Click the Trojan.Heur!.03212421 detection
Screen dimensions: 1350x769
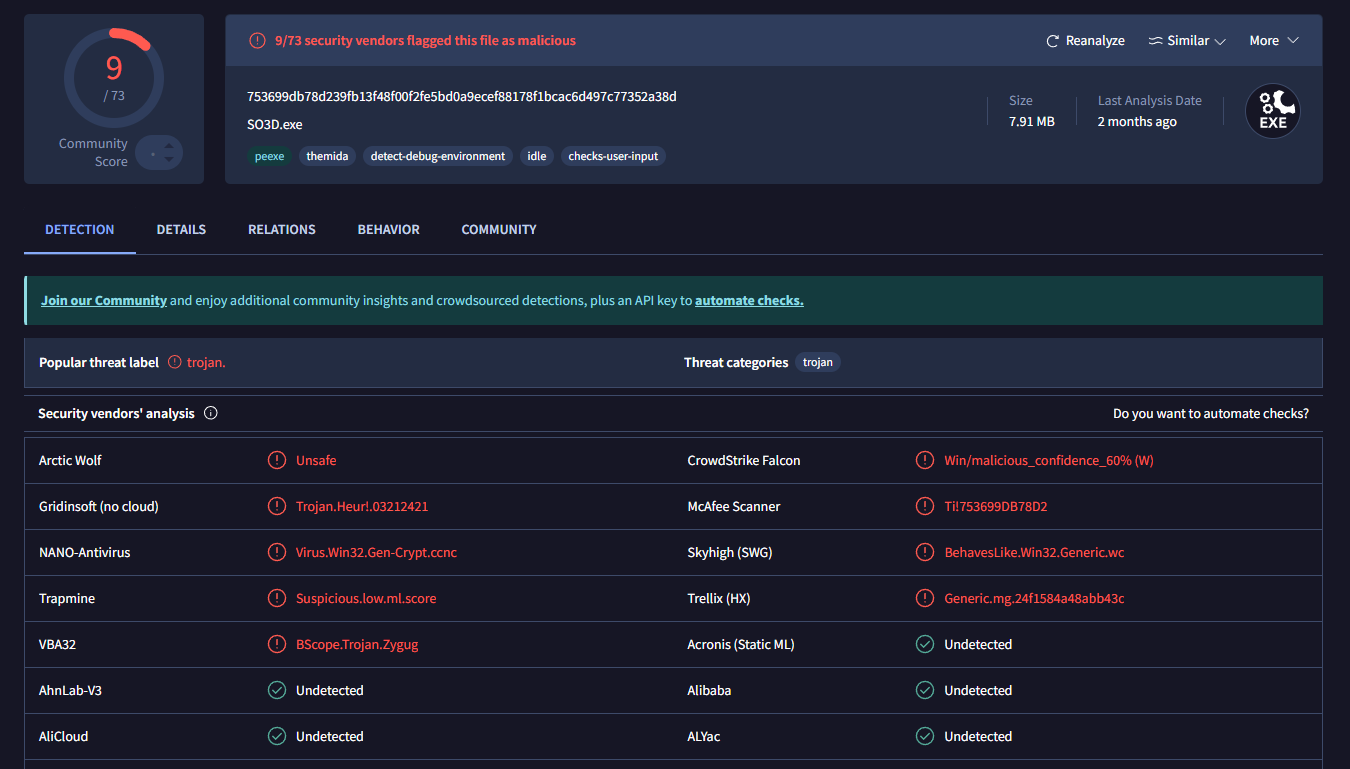coord(362,506)
